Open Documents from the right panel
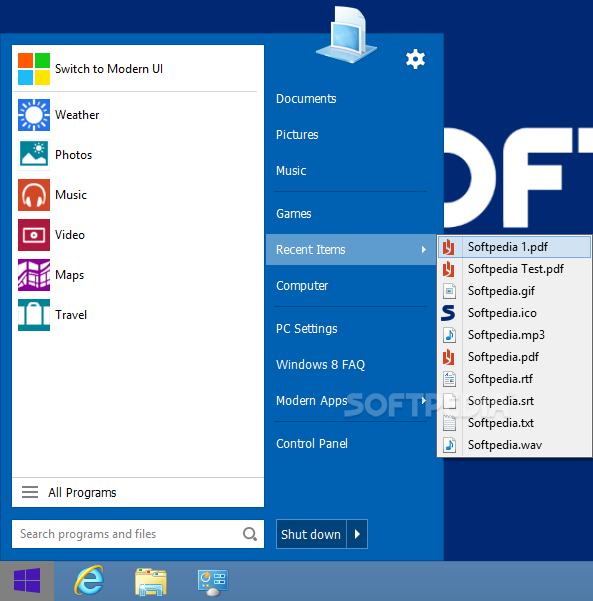593x601 pixels. pos(306,99)
